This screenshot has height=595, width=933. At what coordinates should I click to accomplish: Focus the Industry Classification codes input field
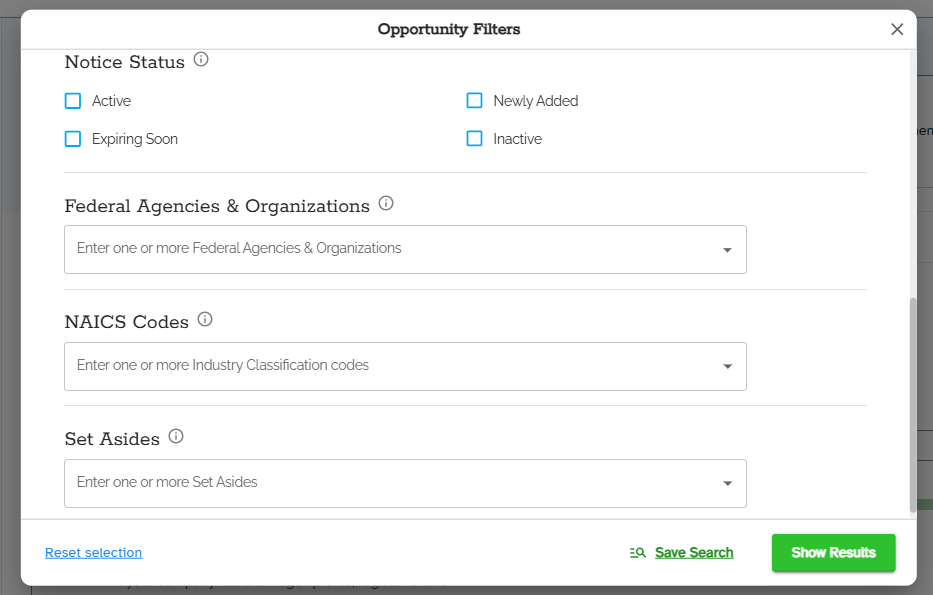405,367
